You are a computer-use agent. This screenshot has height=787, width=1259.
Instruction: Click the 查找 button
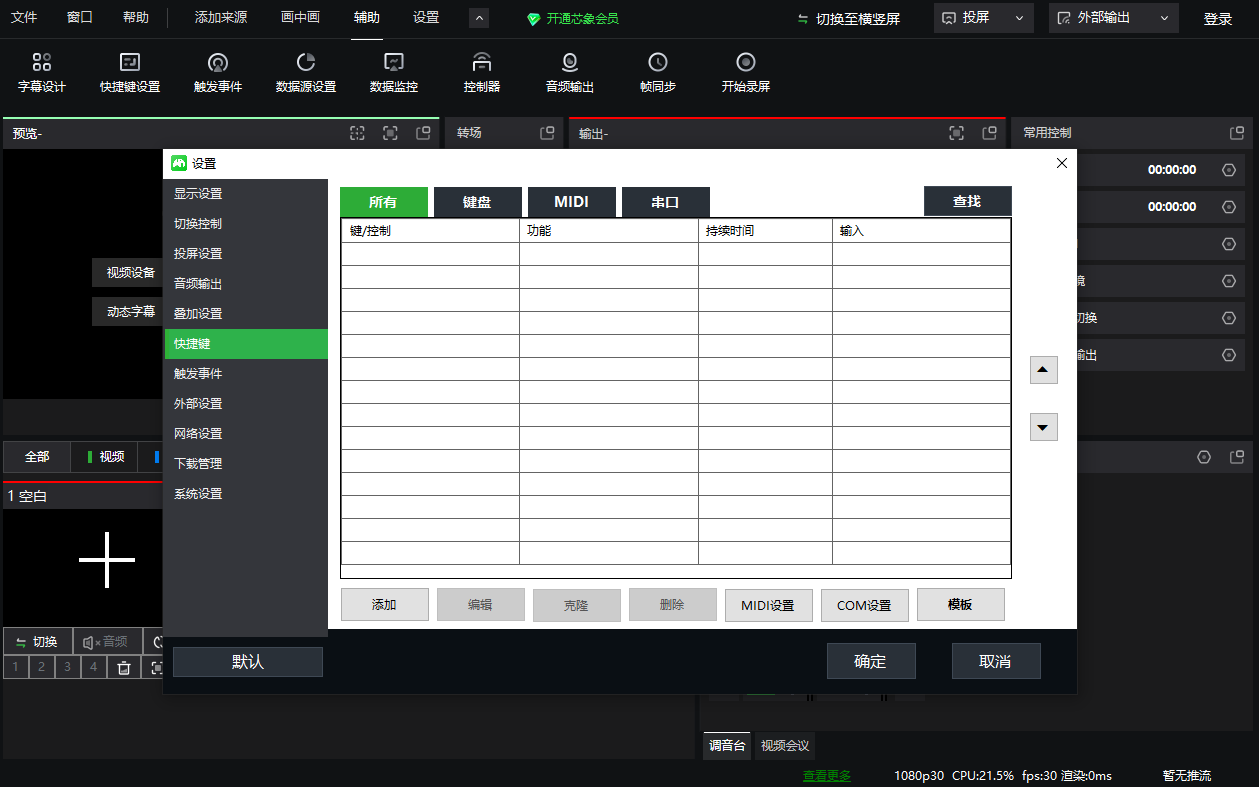coord(968,201)
